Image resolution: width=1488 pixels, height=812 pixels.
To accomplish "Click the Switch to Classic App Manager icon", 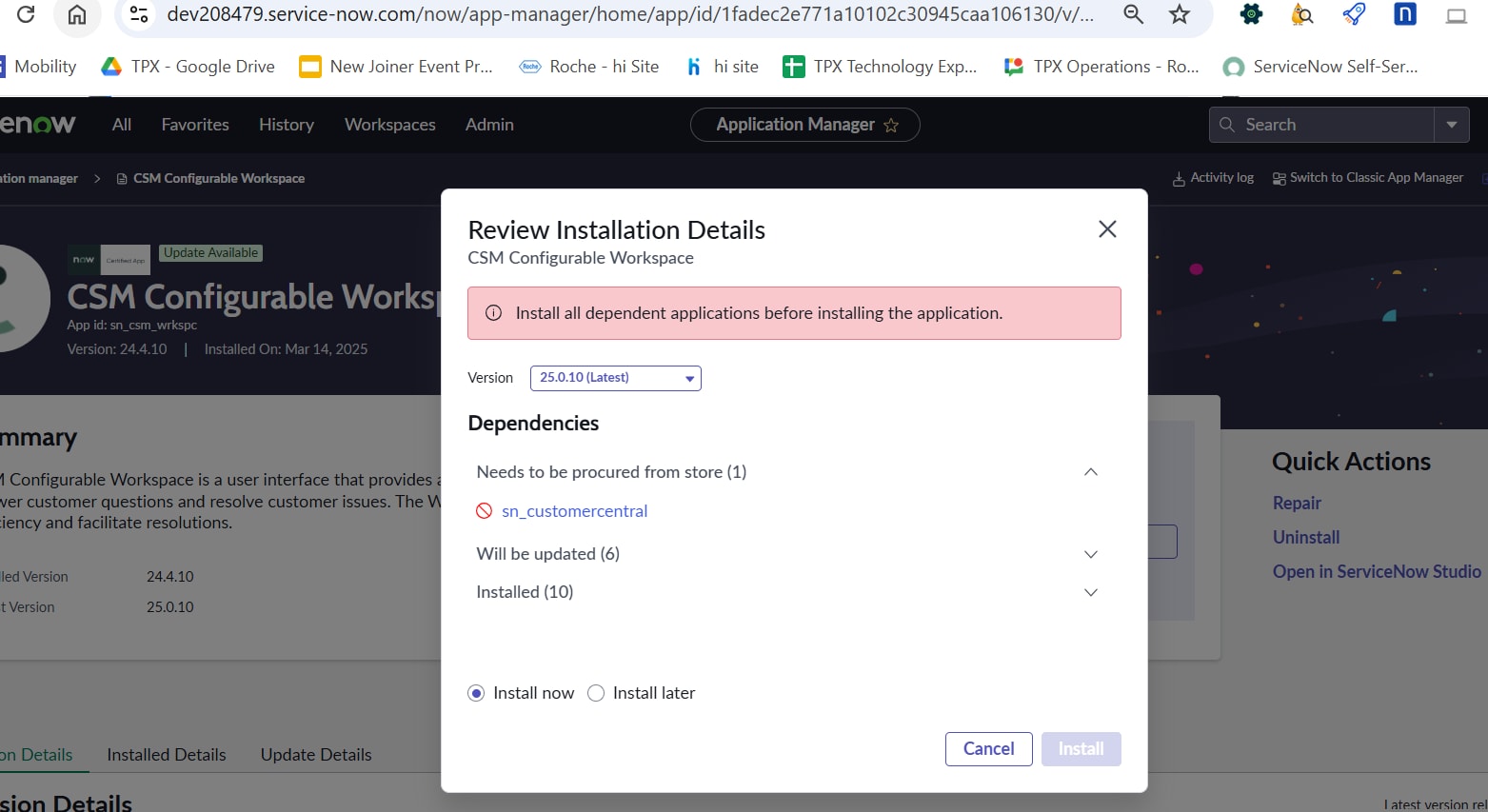I will point(1280,177).
